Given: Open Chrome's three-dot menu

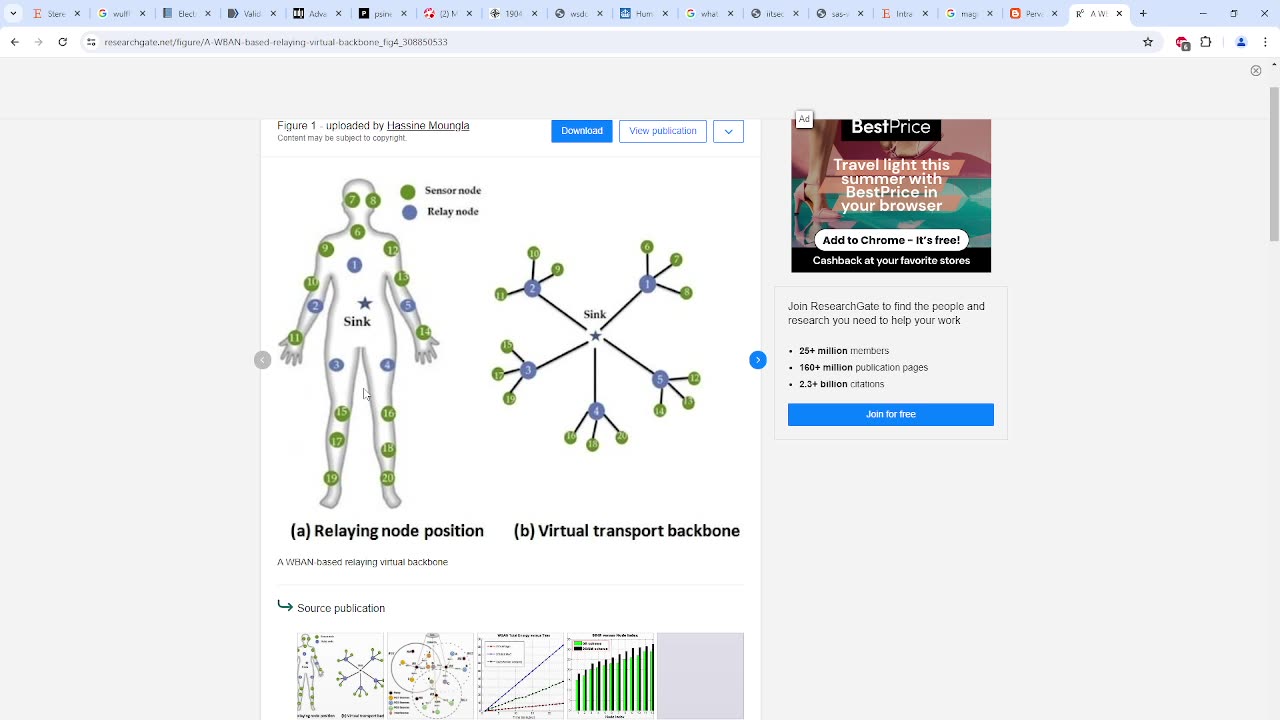Looking at the screenshot, I should point(1265,43).
